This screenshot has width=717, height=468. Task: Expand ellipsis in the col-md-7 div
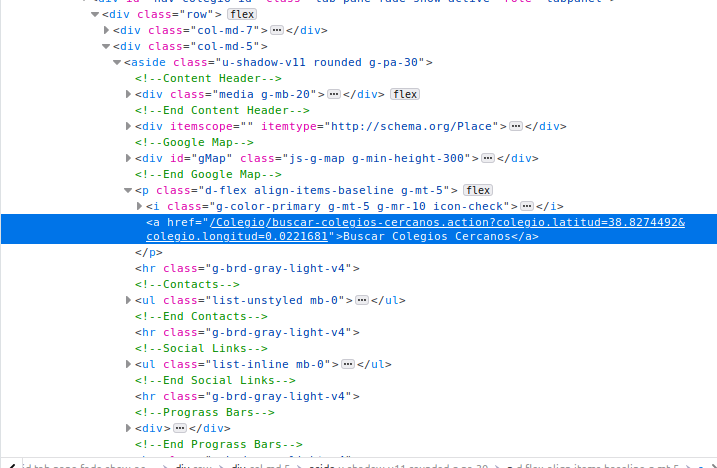pos(277,31)
